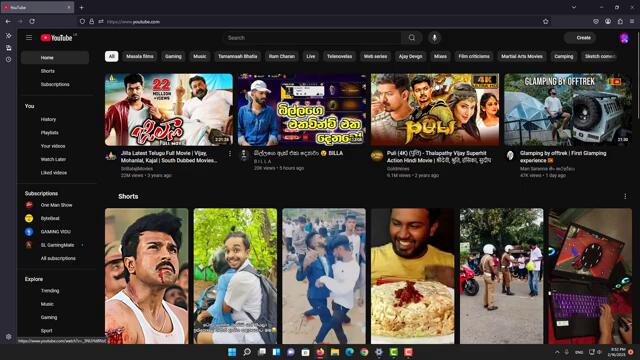Viewport: 640px width, 360px height.
Task: Click the YouTube search field
Action: [312, 38]
